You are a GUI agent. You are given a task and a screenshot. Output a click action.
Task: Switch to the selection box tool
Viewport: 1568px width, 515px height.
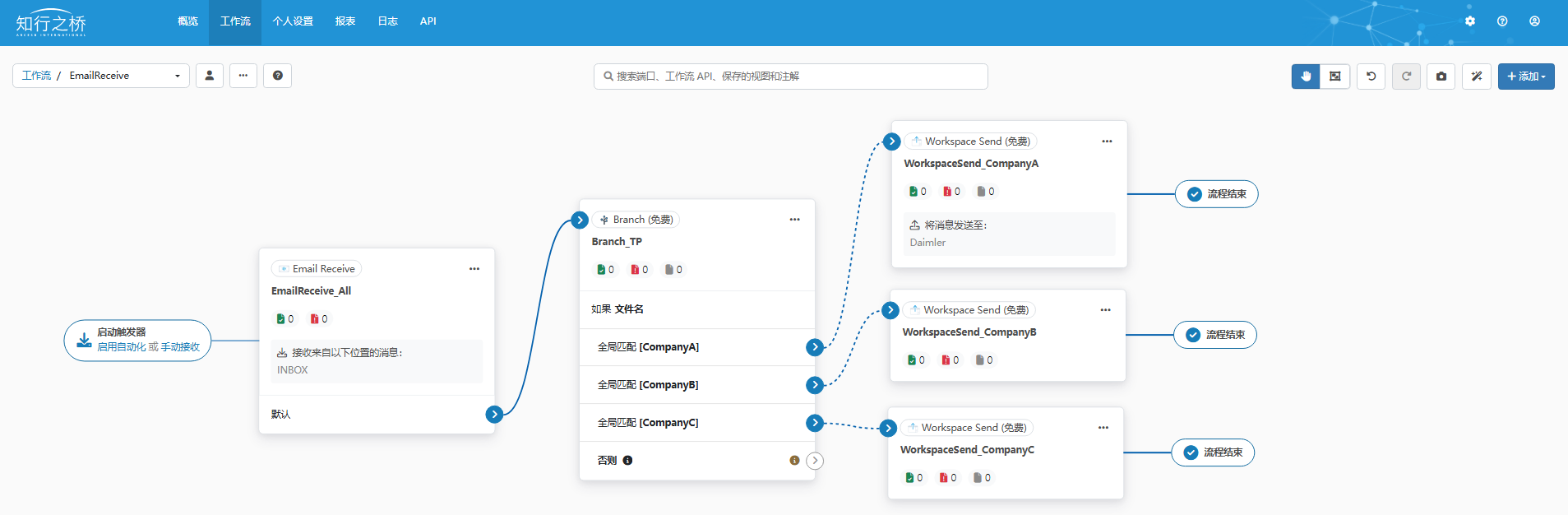(1334, 77)
